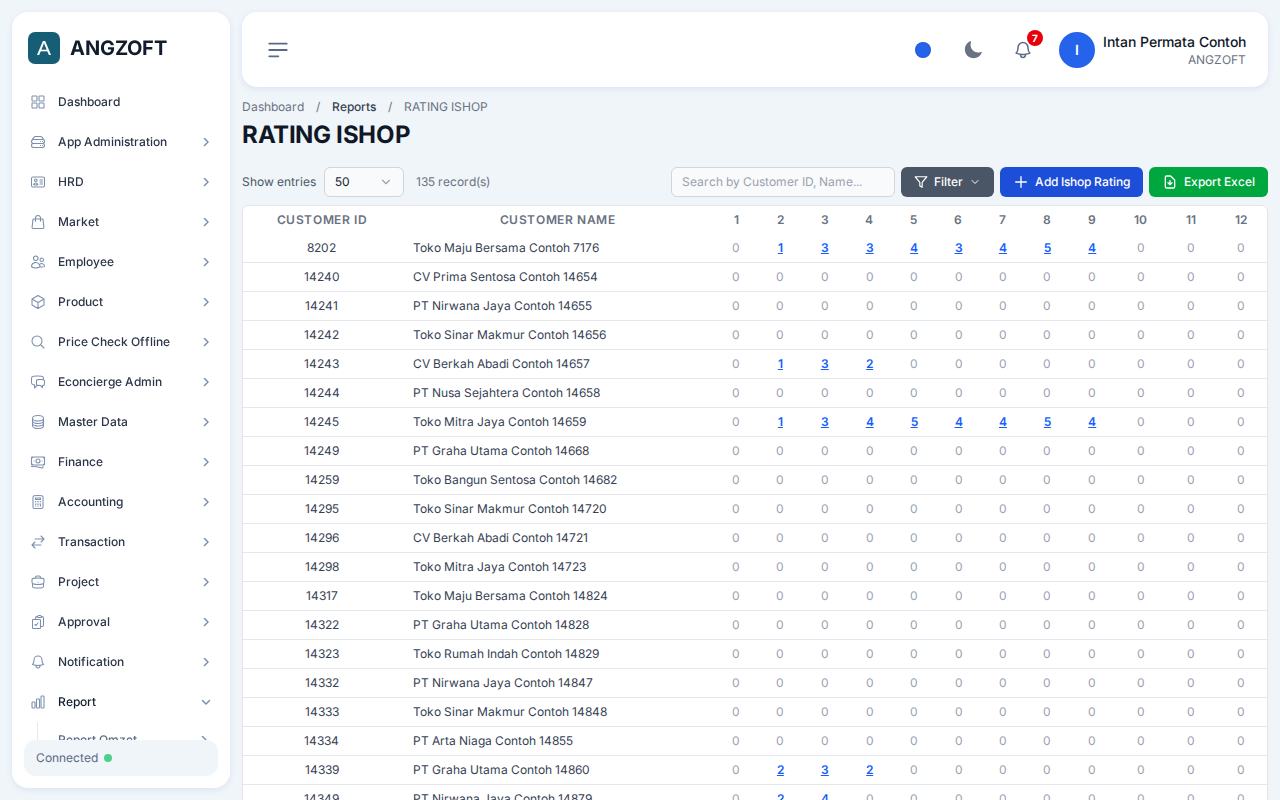This screenshot has height=800, width=1280.
Task: Open Dashboard grid icon in sidebar
Action: click(38, 102)
